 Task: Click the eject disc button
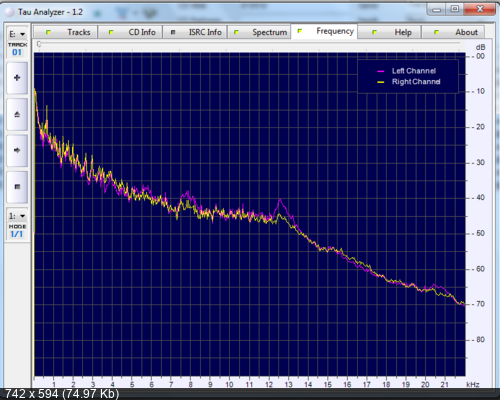(x=17, y=114)
